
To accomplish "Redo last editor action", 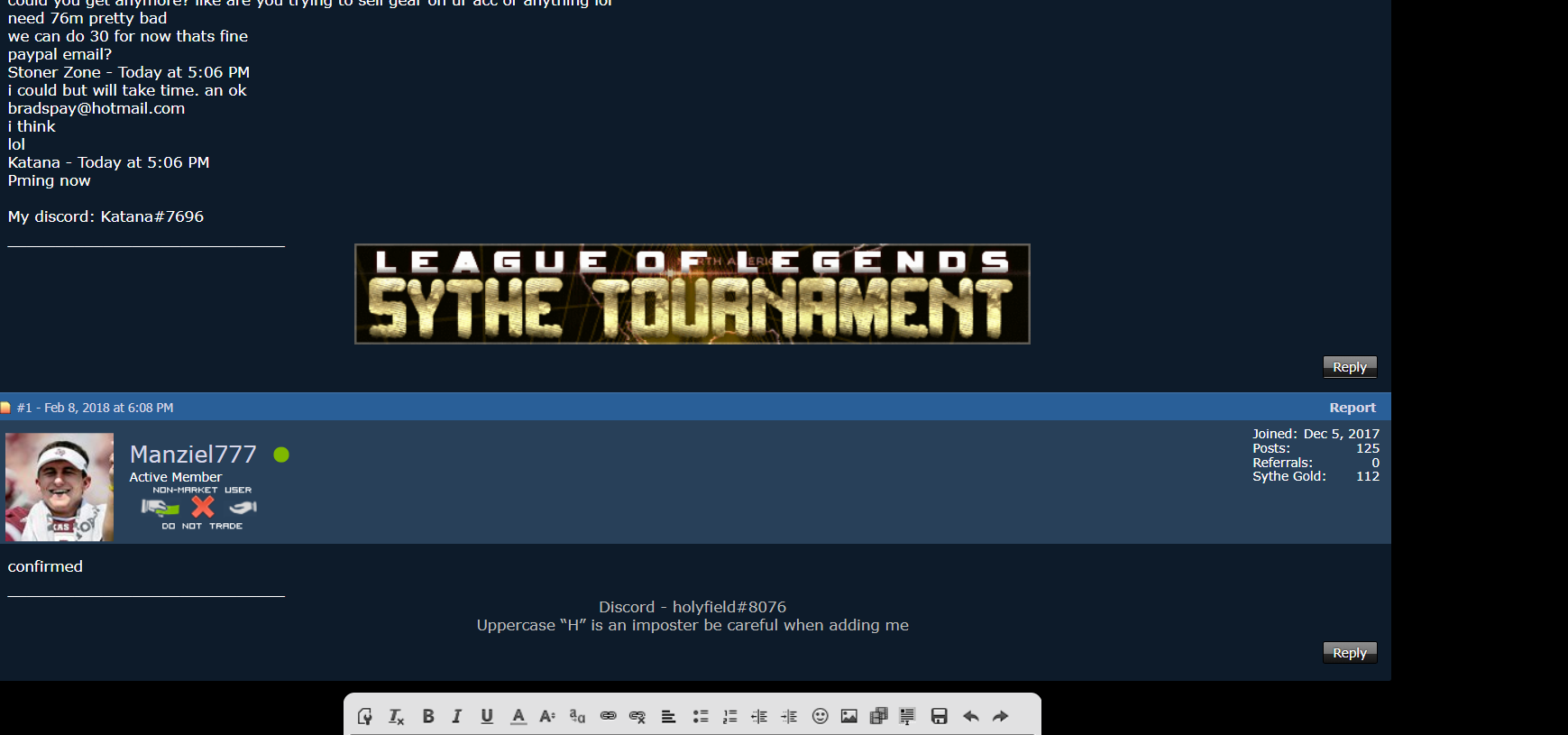I will click(x=1001, y=716).
